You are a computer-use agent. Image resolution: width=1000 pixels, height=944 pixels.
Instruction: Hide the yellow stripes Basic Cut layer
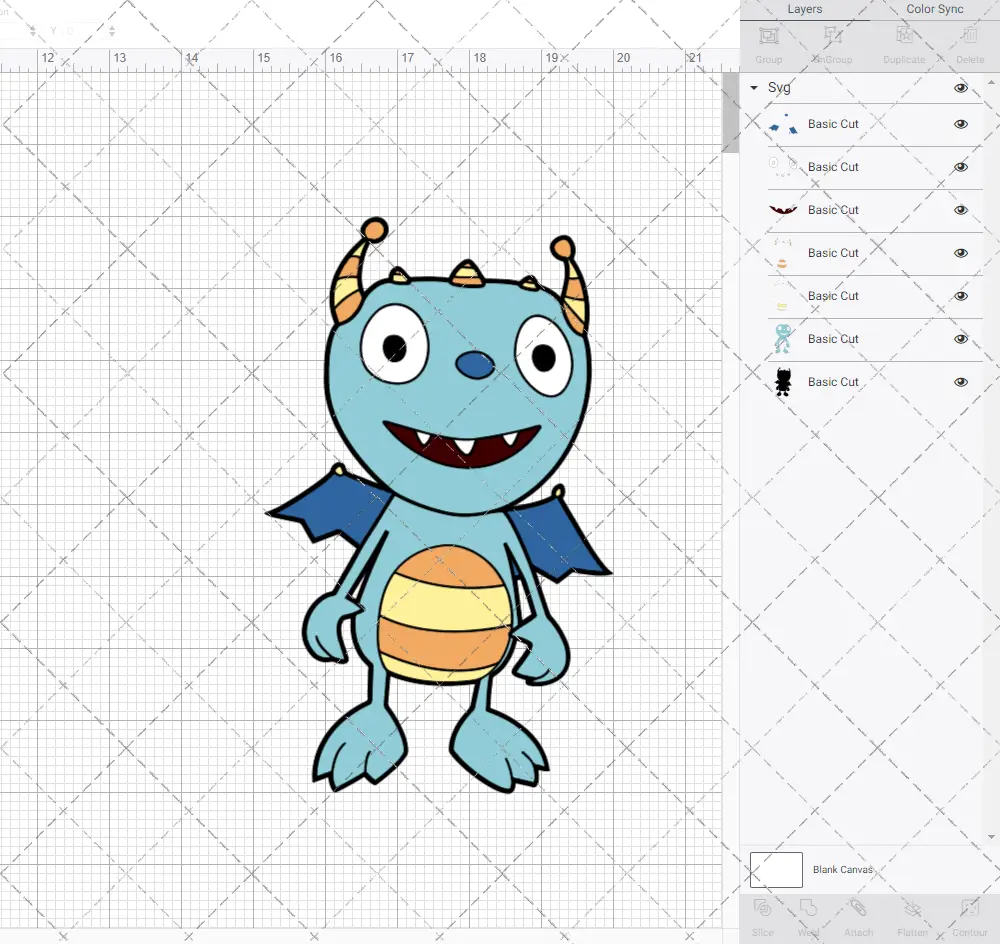click(960, 296)
